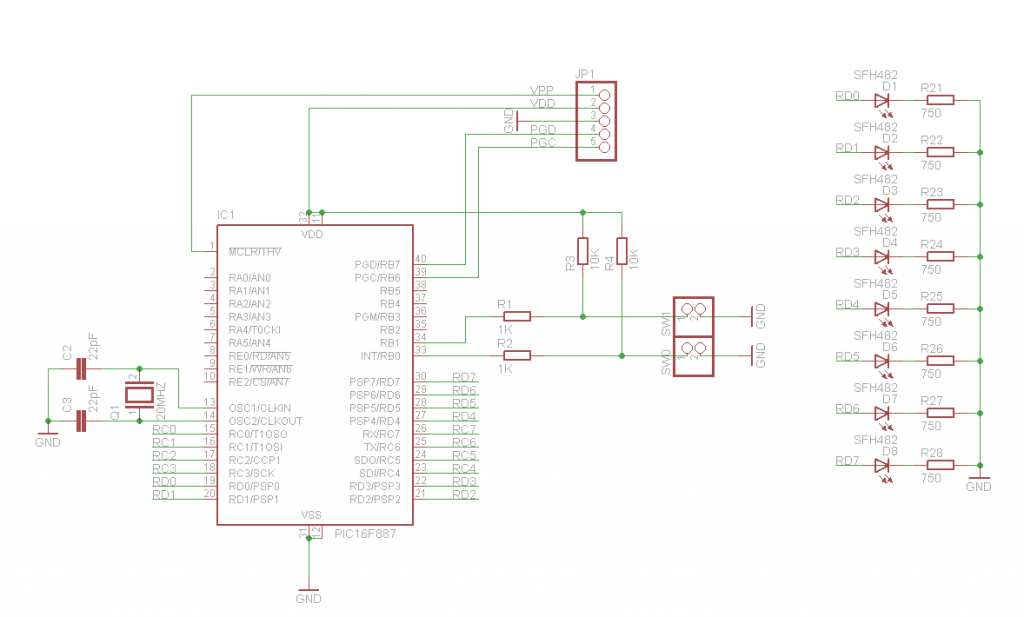The height and width of the screenshot is (617, 1024).
Task: Click PGM/RB3 pin name
Action: click(x=377, y=317)
